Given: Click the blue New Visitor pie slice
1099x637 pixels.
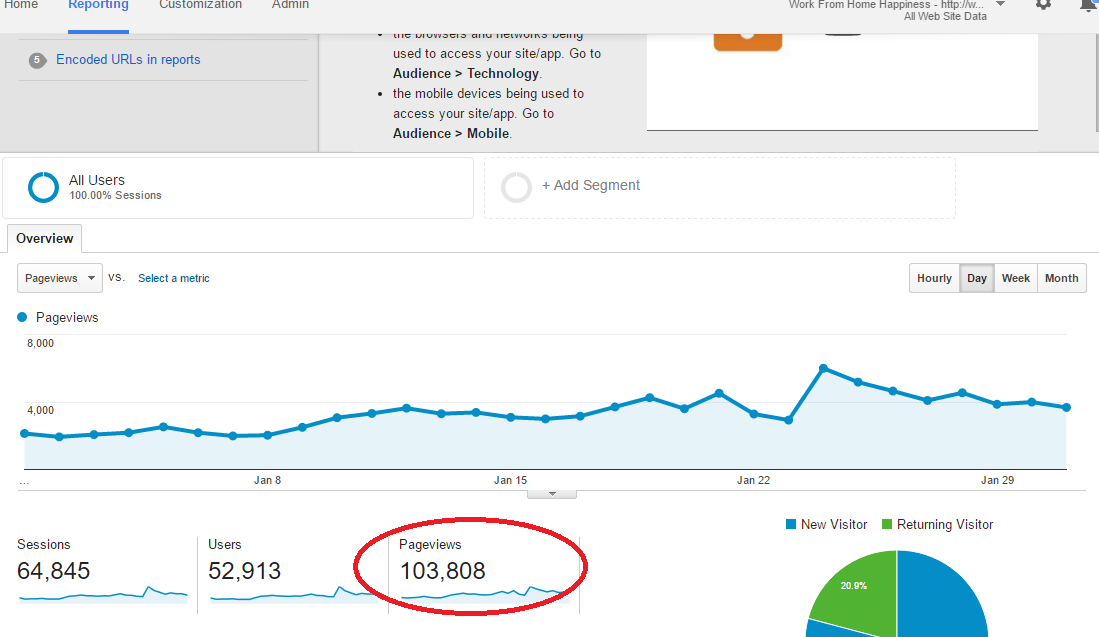Looking at the screenshot, I should pos(943,599).
